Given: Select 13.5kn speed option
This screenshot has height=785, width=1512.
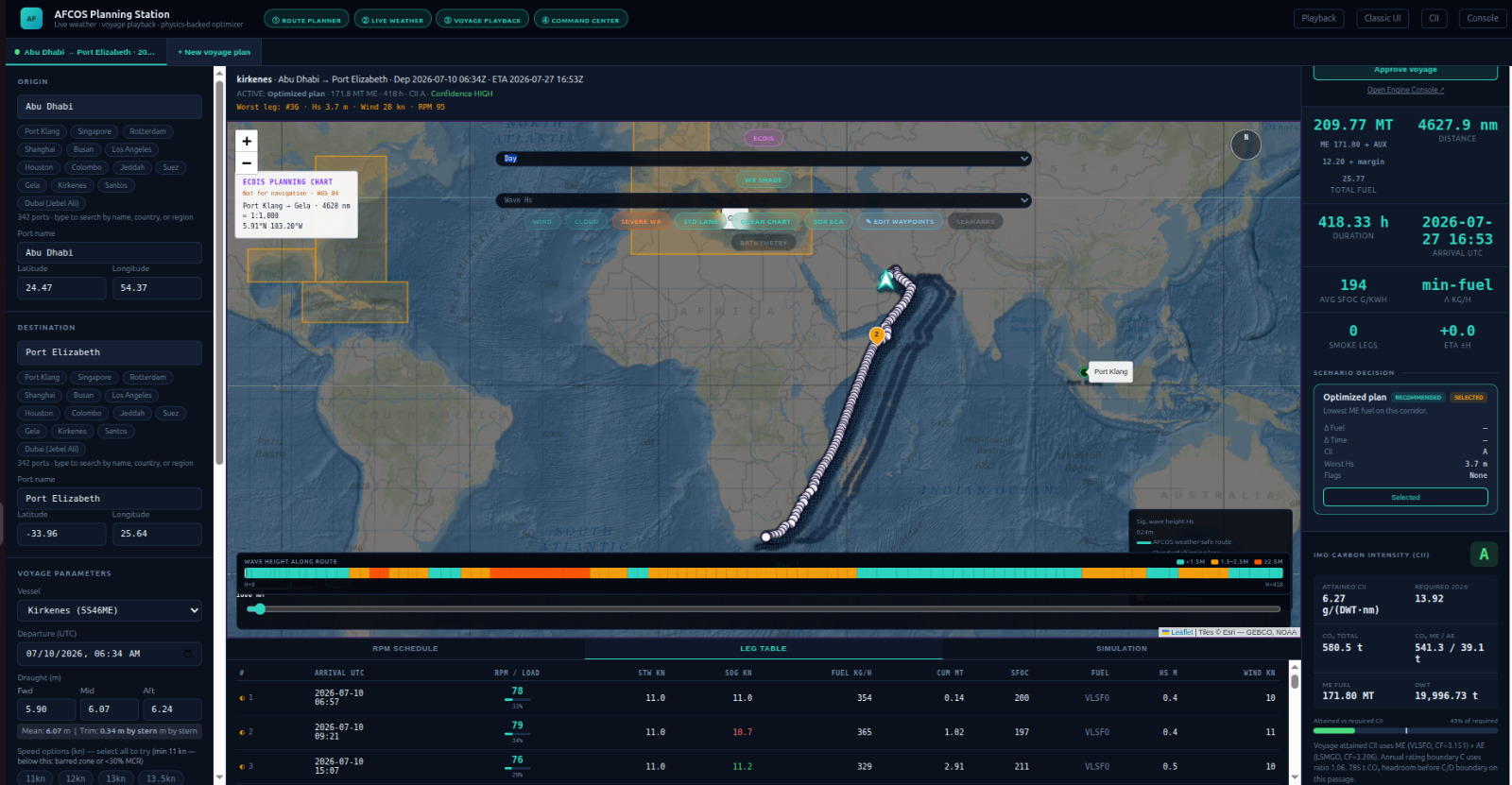Looking at the screenshot, I should point(161,778).
